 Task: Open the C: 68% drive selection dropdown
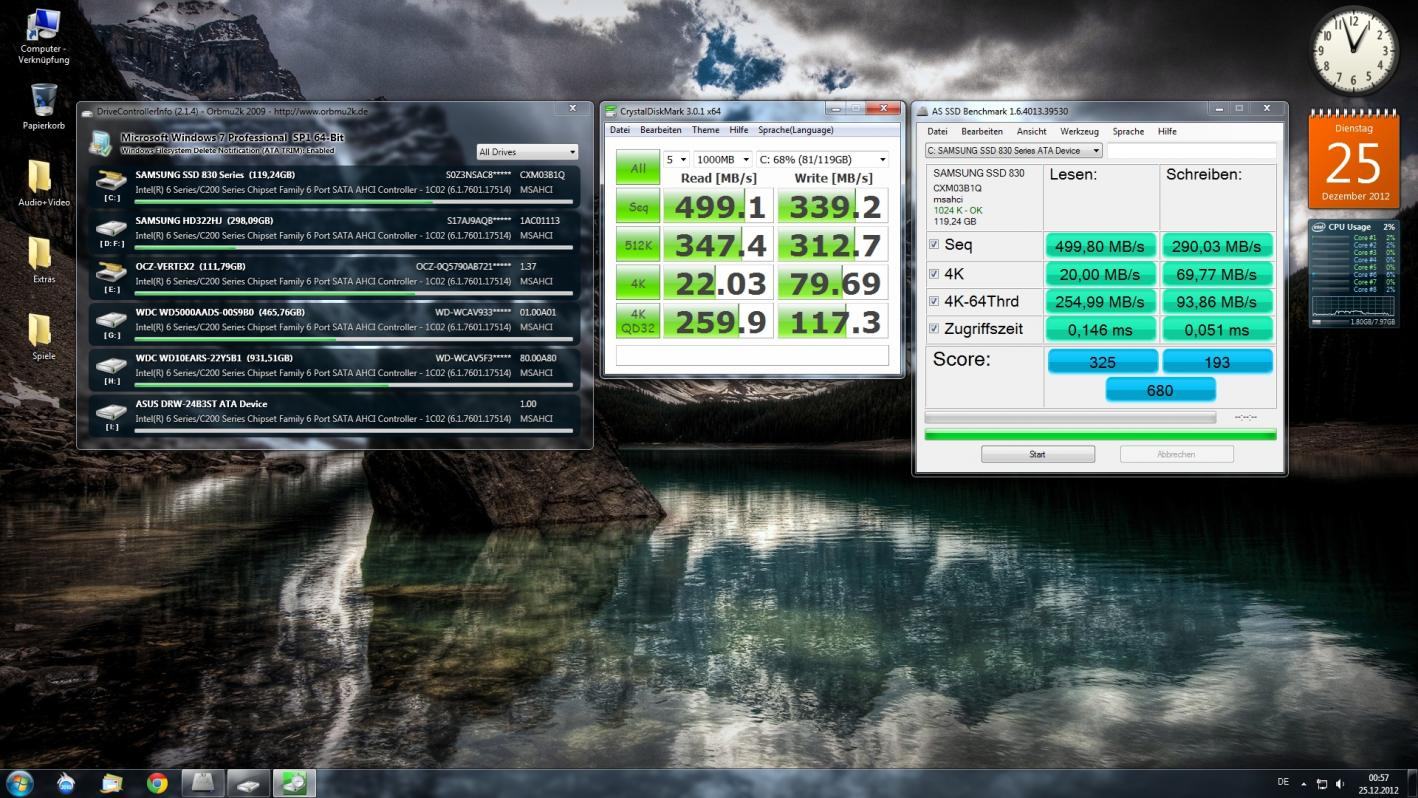[x=822, y=159]
